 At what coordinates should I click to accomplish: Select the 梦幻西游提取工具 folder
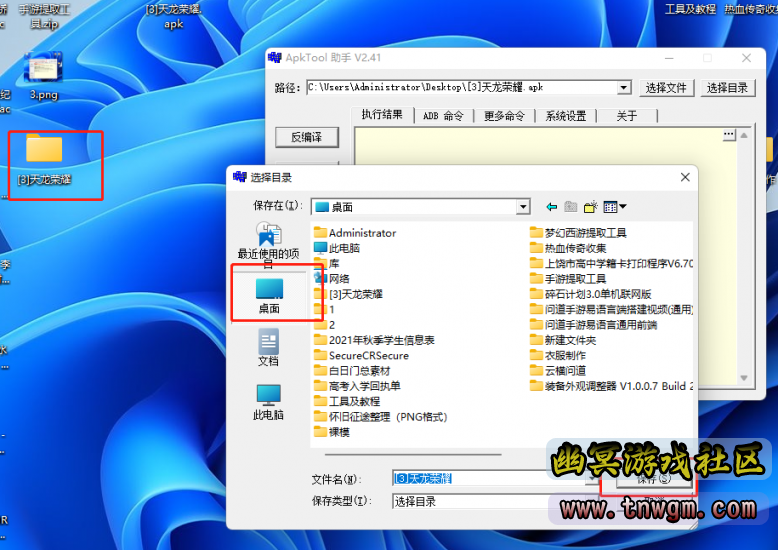578,233
